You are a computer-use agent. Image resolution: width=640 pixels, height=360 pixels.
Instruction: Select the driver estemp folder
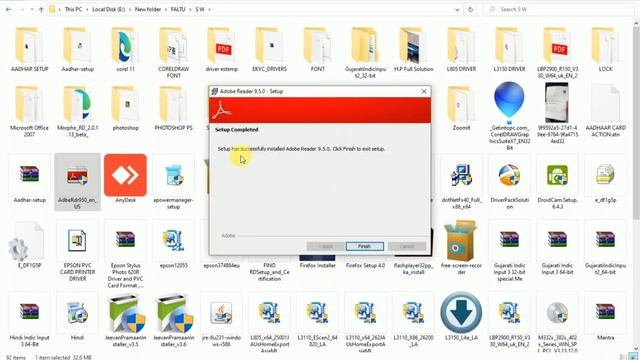(x=222, y=50)
